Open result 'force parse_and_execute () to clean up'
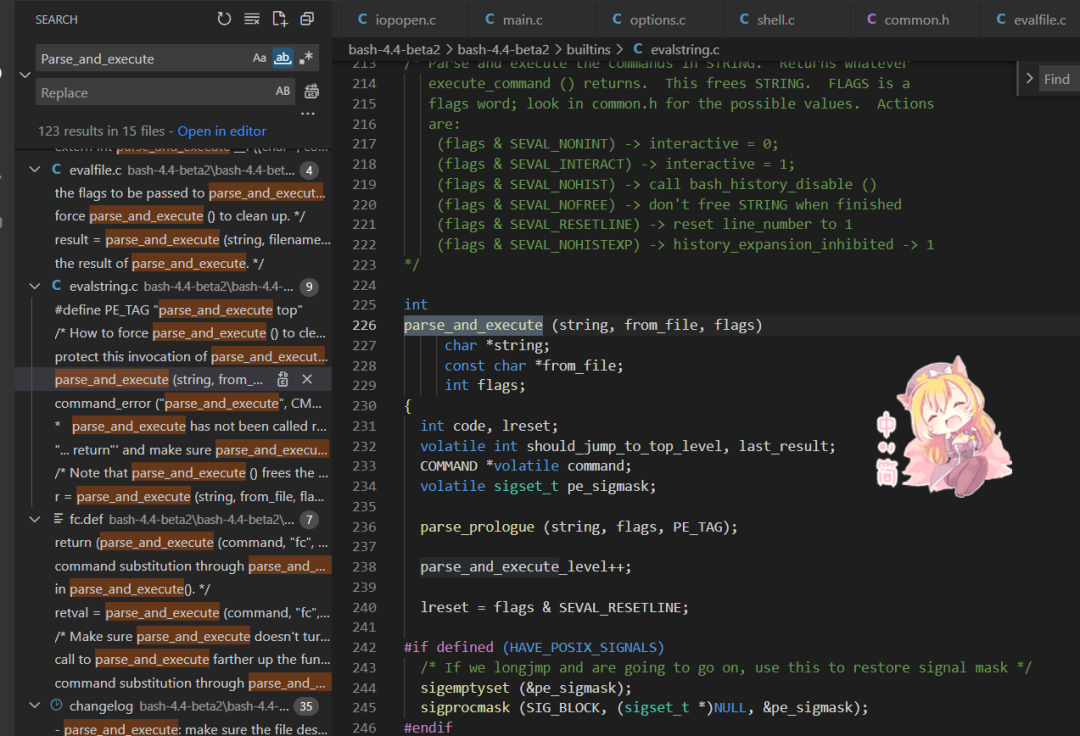 pyautogui.click(x=180, y=216)
